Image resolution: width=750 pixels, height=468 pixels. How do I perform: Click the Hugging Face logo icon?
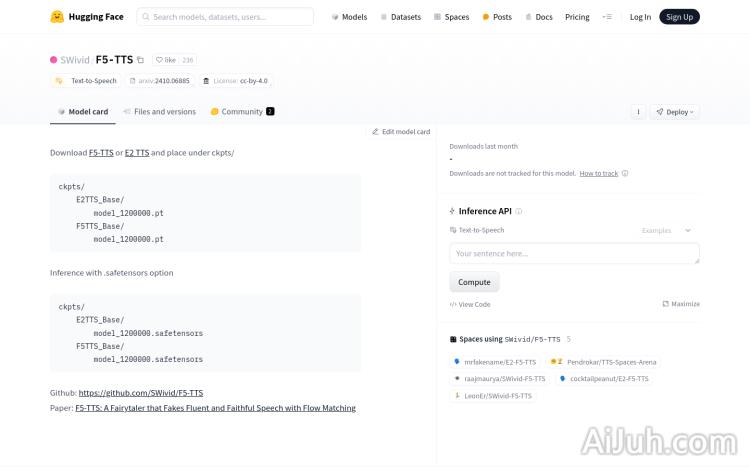57,17
